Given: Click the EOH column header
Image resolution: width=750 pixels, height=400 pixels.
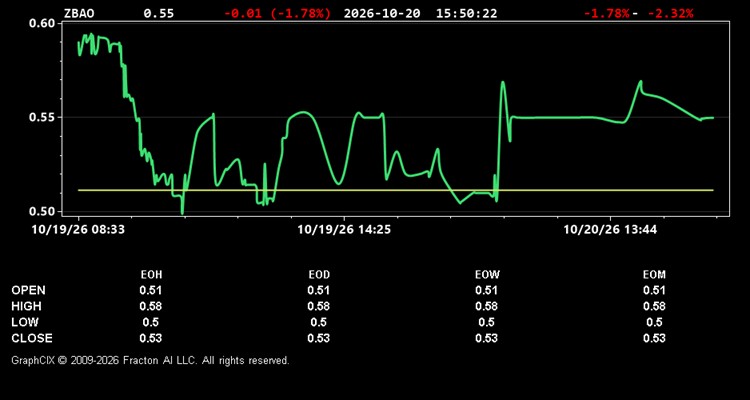Looking at the screenshot, I should click(x=151, y=275).
